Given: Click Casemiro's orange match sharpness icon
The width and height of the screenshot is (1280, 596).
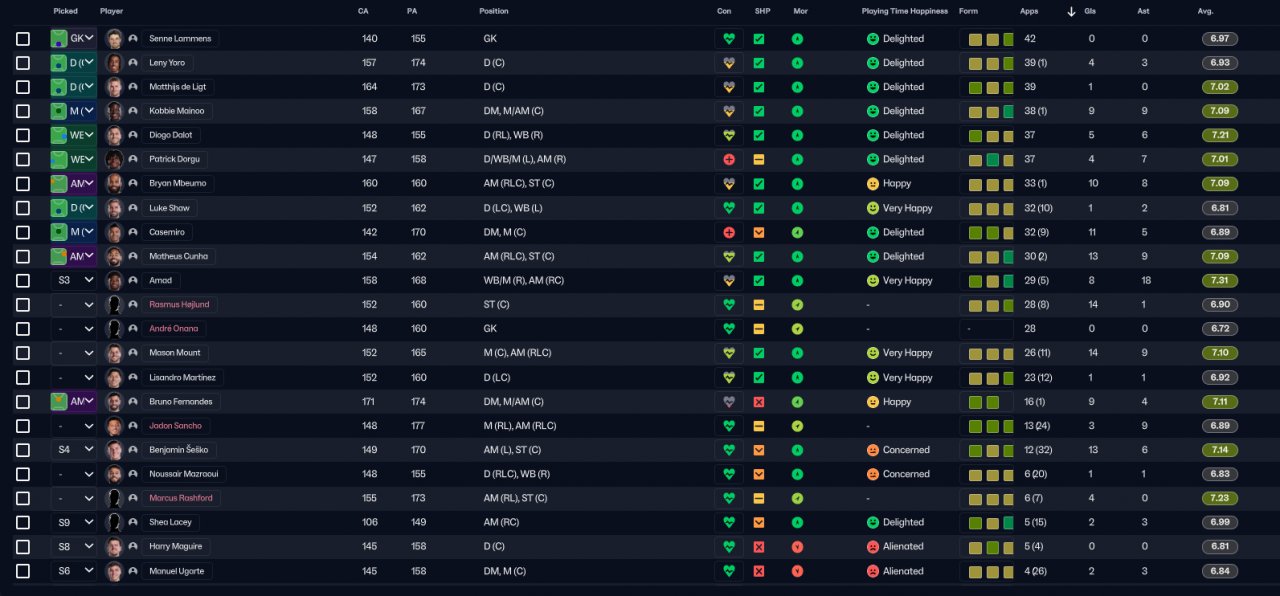Looking at the screenshot, I should 759,232.
